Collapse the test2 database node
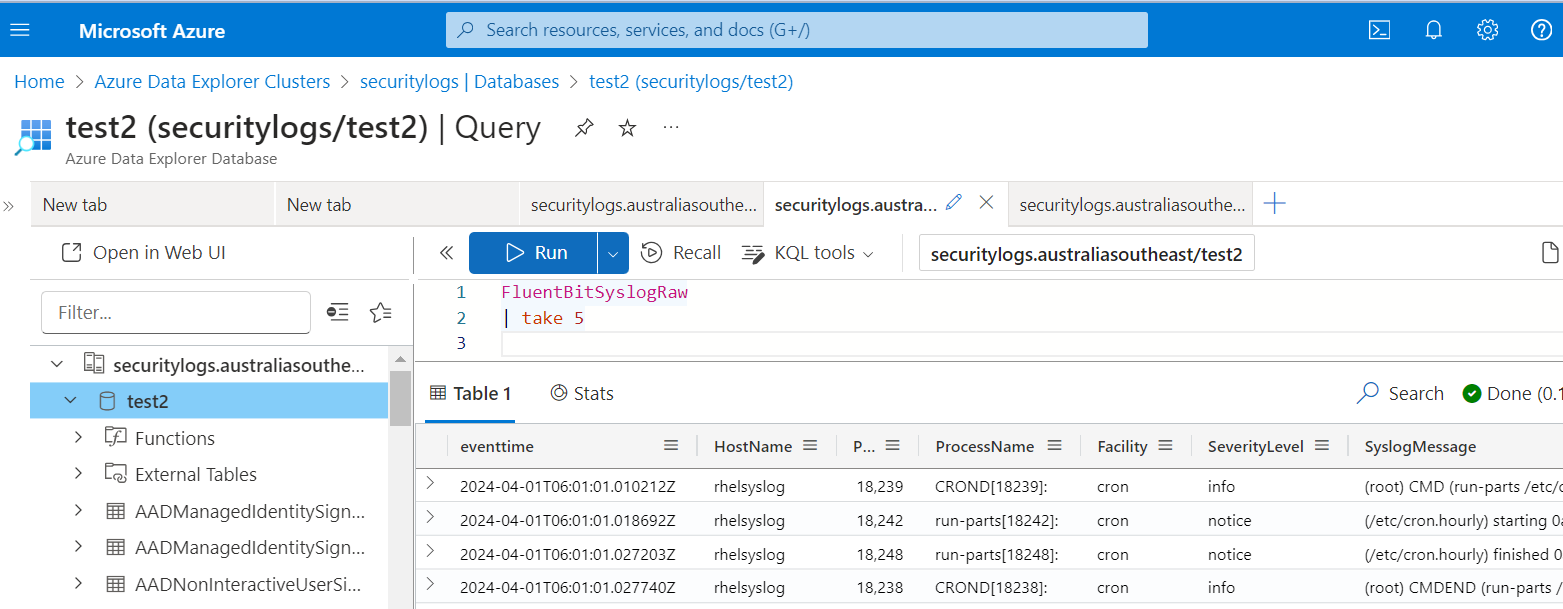The height and width of the screenshot is (609, 1563). 71,401
